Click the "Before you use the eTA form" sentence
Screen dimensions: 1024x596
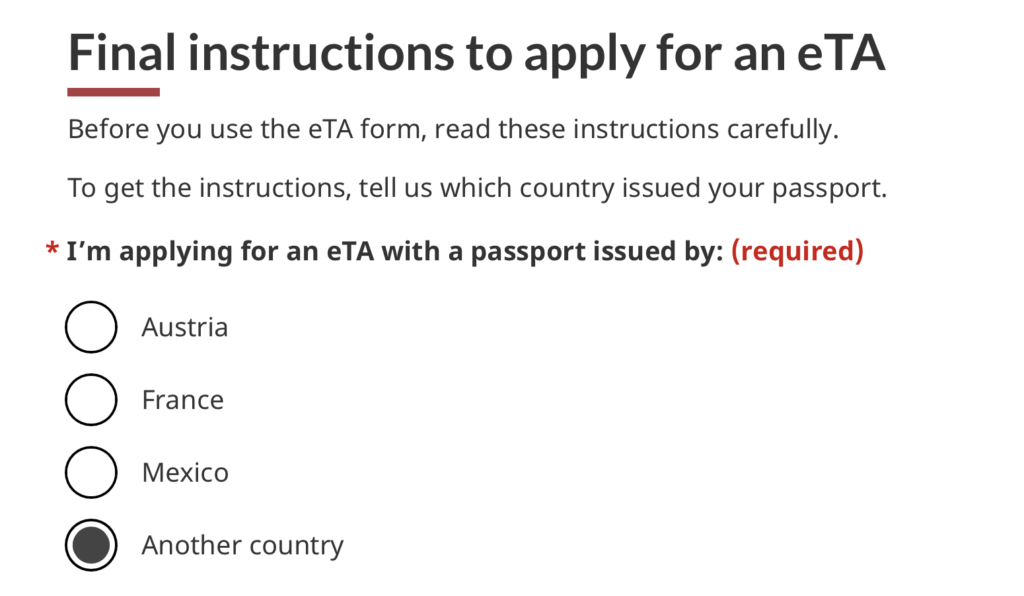(453, 130)
